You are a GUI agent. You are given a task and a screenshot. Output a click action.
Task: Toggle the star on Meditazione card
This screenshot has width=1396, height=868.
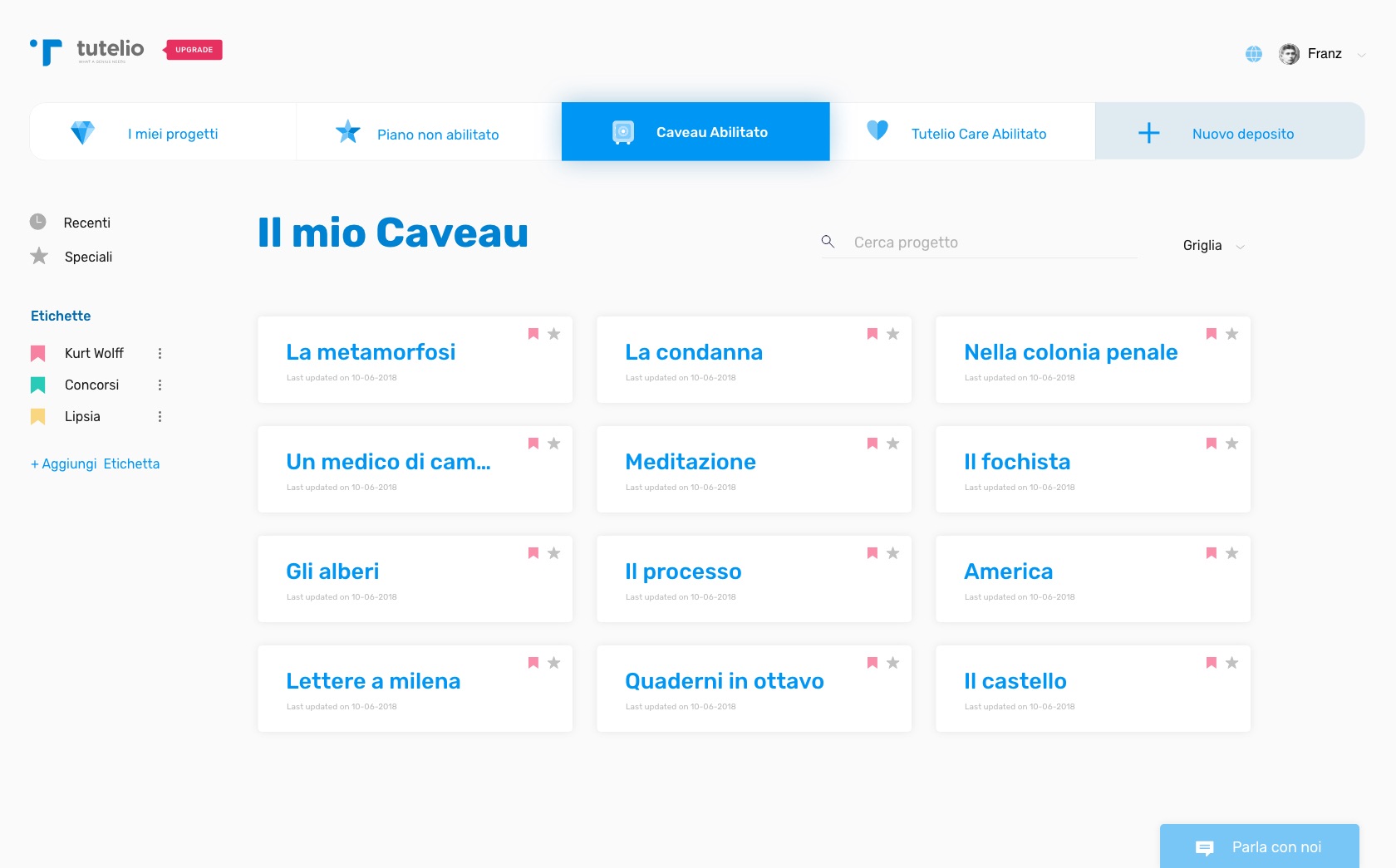click(x=893, y=444)
